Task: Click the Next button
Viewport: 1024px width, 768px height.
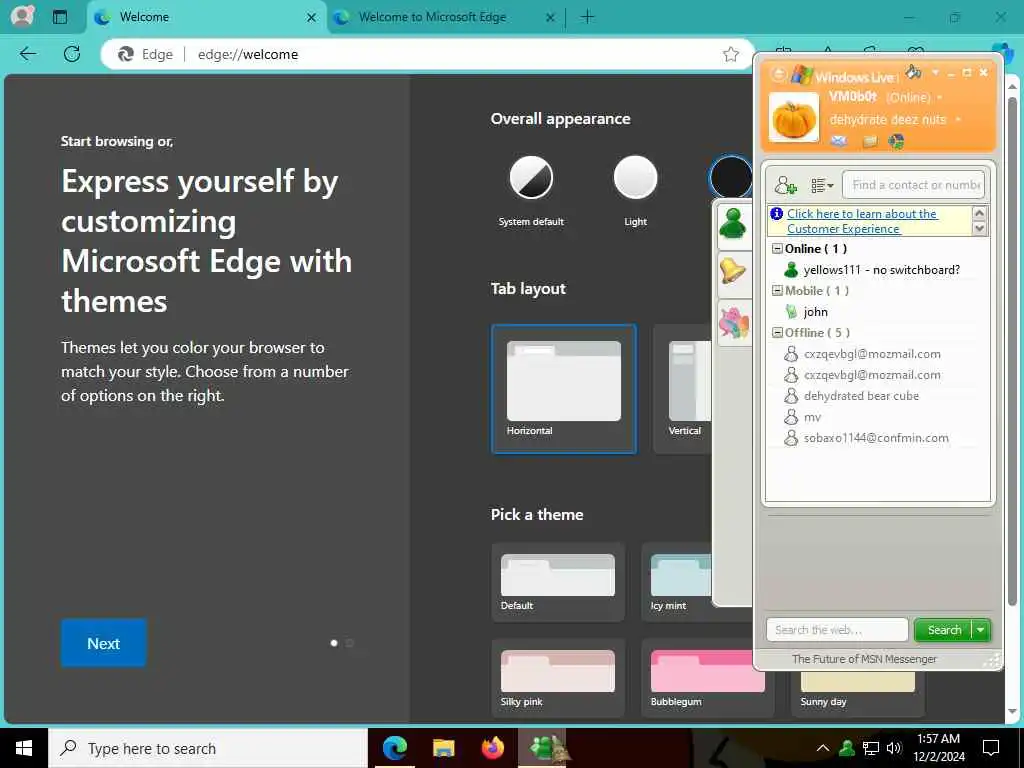Action: coord(104,643)
